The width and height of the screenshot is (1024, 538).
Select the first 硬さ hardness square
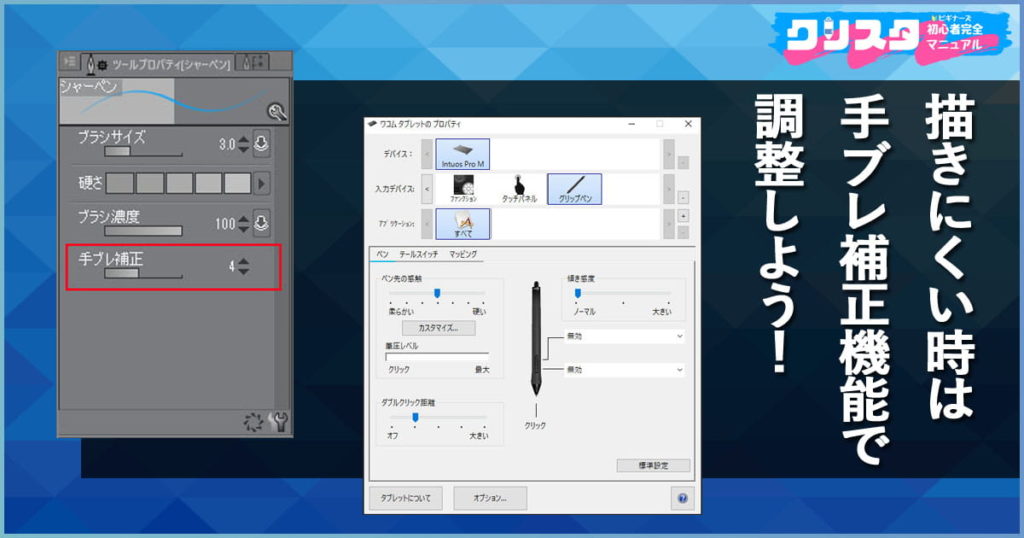click(x=120, y=183)
